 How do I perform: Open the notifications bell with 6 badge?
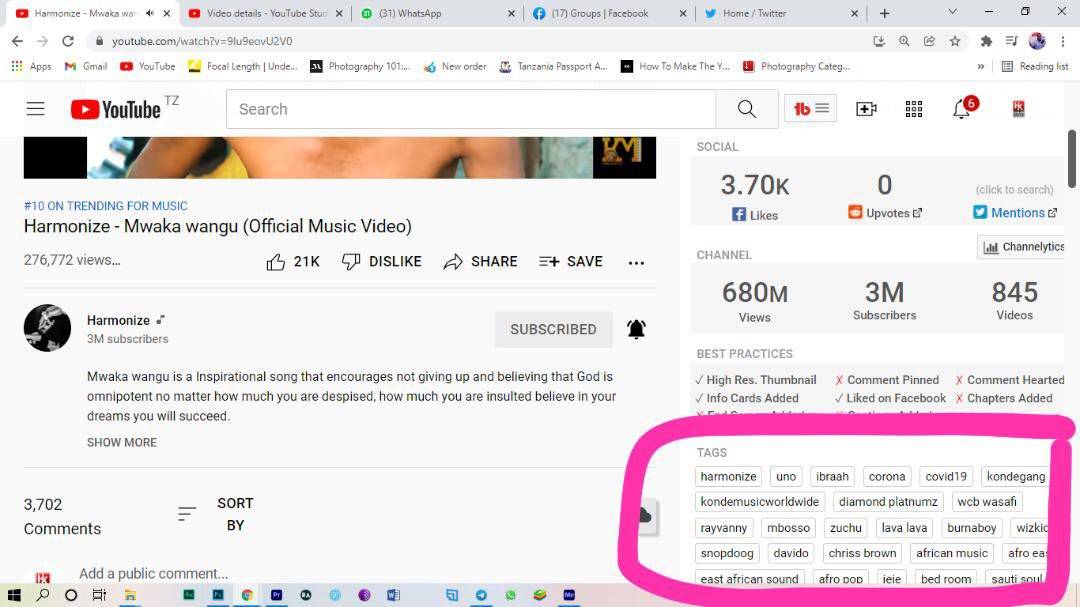pyautogui.click(x=962, y=108)
